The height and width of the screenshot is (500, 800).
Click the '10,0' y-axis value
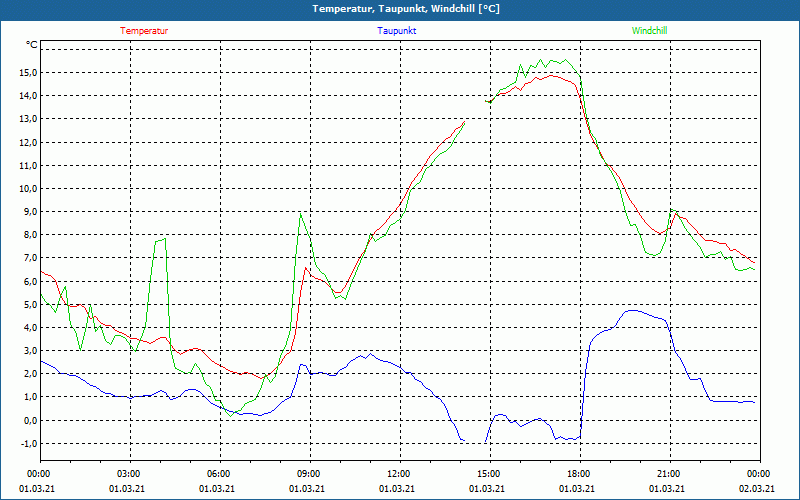(x=28, y=188)
